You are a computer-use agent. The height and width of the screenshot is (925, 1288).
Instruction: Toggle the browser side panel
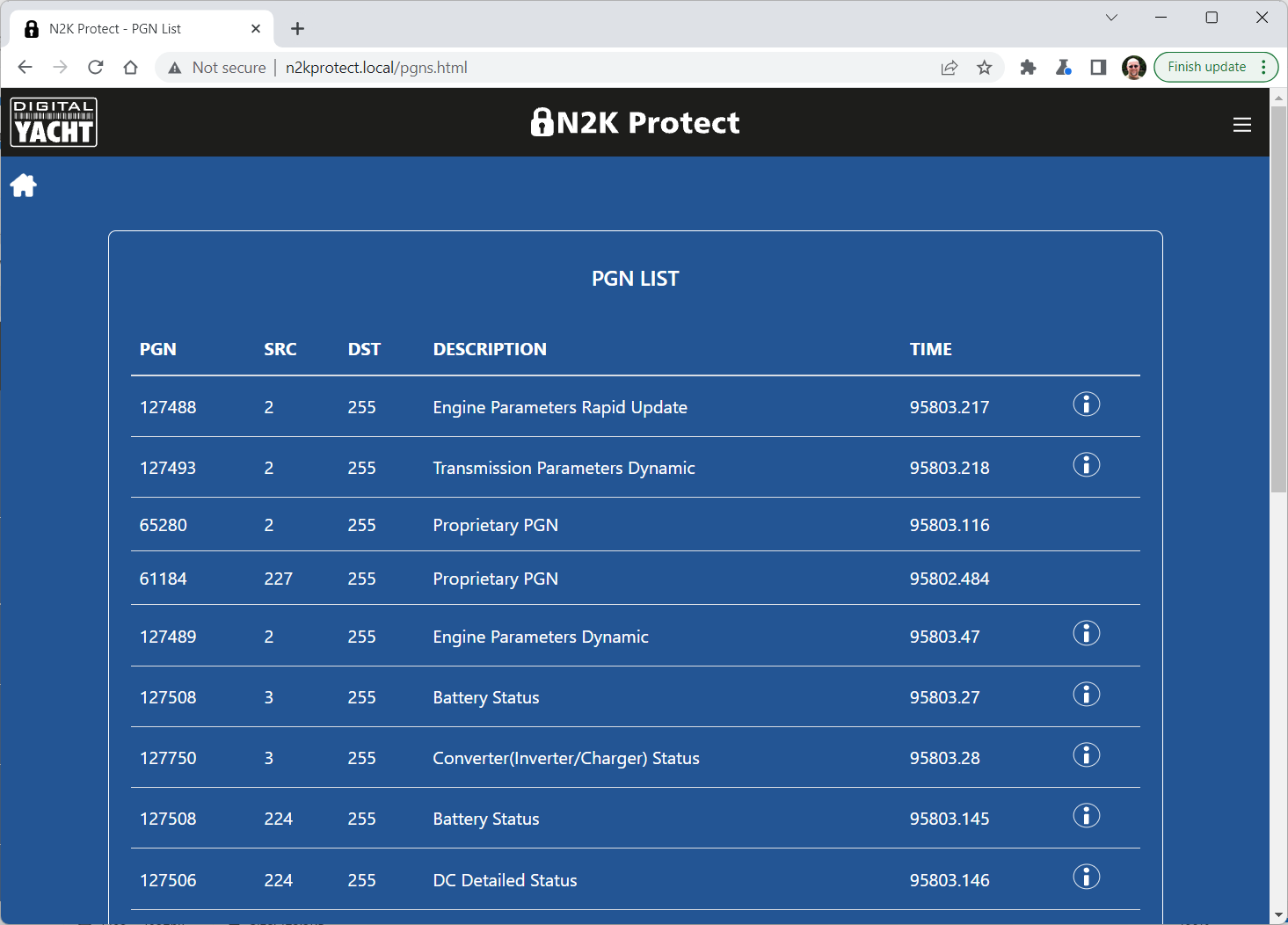click(1098, 68)
